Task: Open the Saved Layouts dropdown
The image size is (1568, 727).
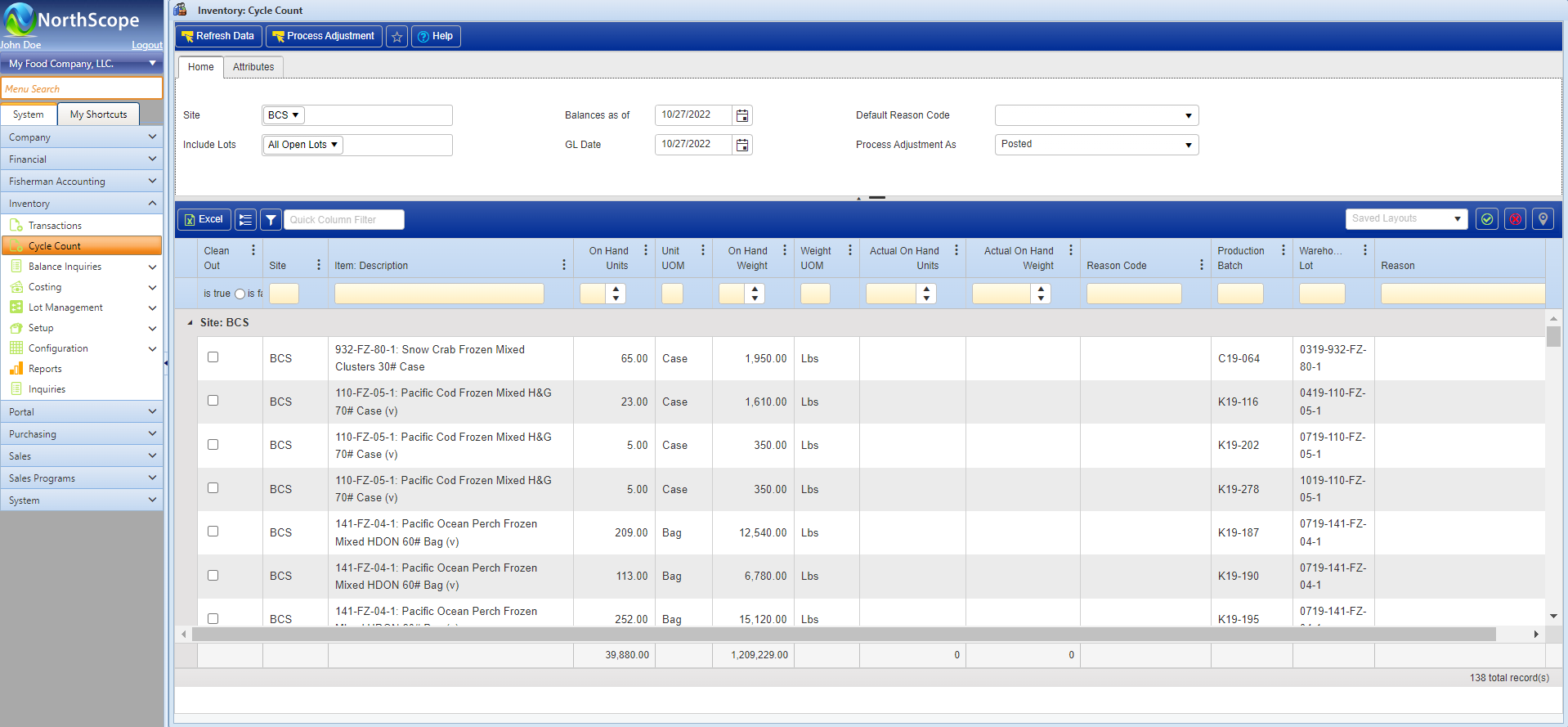Action: click(x=1406, y=219)
